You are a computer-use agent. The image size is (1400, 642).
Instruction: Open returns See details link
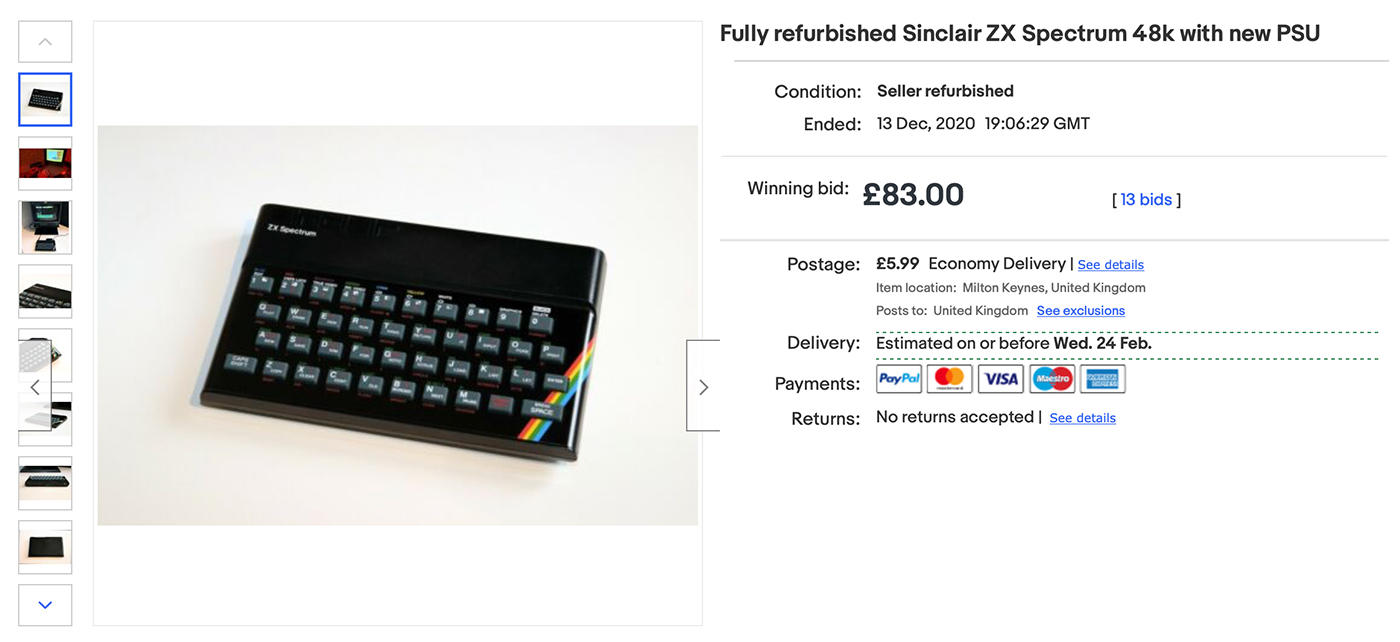pyautogui.click(x=1082, y=418)
